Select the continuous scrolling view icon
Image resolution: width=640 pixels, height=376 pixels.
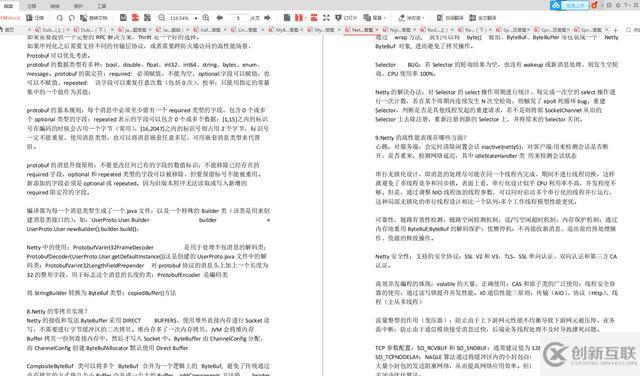[x=147, y=18]
